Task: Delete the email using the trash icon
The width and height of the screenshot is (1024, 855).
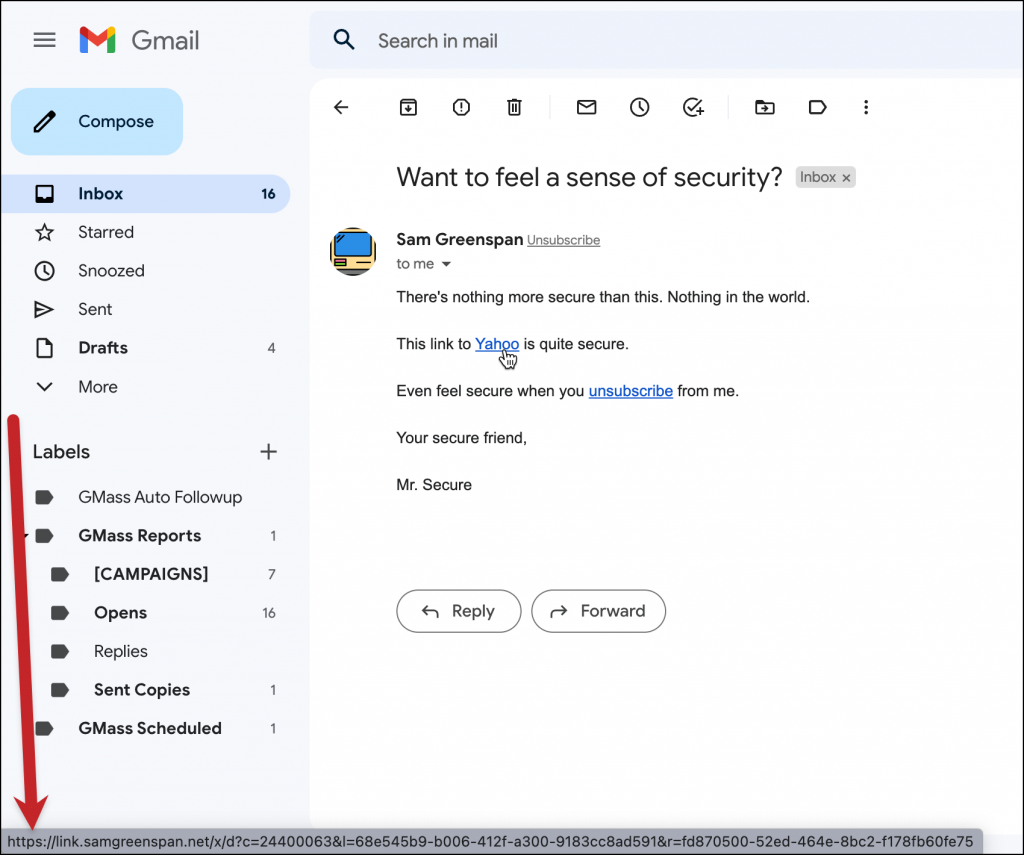Action: pyautogui.click(x=514, y=107)
